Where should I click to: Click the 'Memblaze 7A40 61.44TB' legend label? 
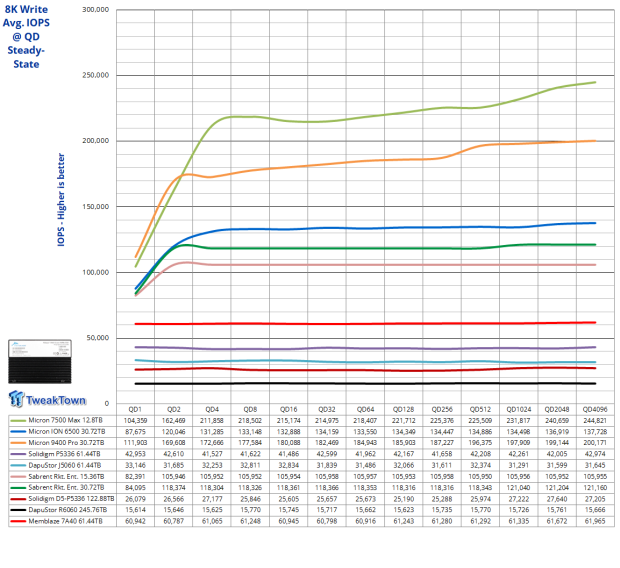(x=65, y=521)
